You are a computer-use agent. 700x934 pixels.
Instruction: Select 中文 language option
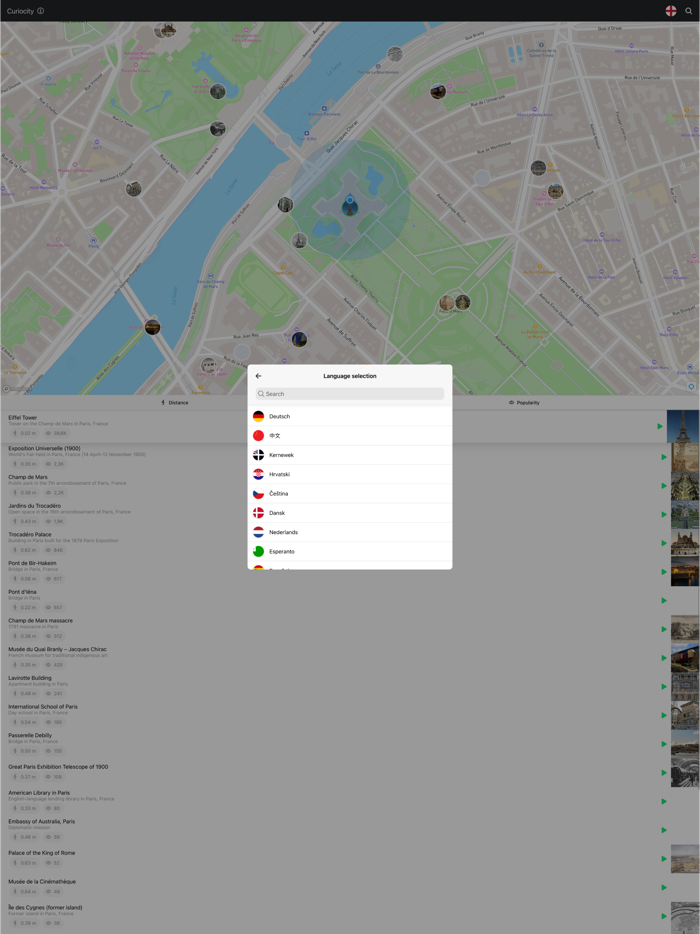[350, 435]
